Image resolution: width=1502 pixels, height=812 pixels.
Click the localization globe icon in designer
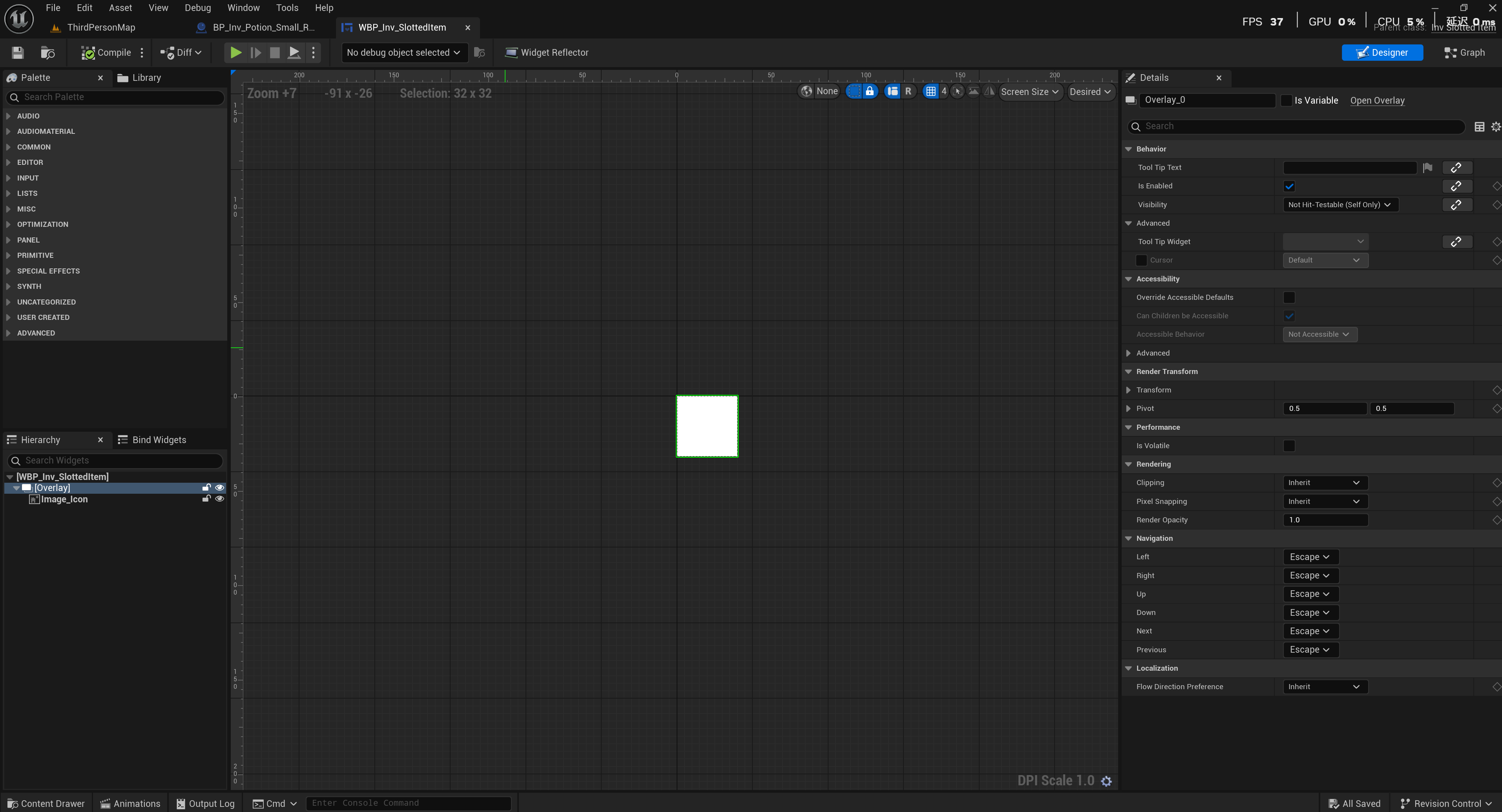click(x=807, y=91)
